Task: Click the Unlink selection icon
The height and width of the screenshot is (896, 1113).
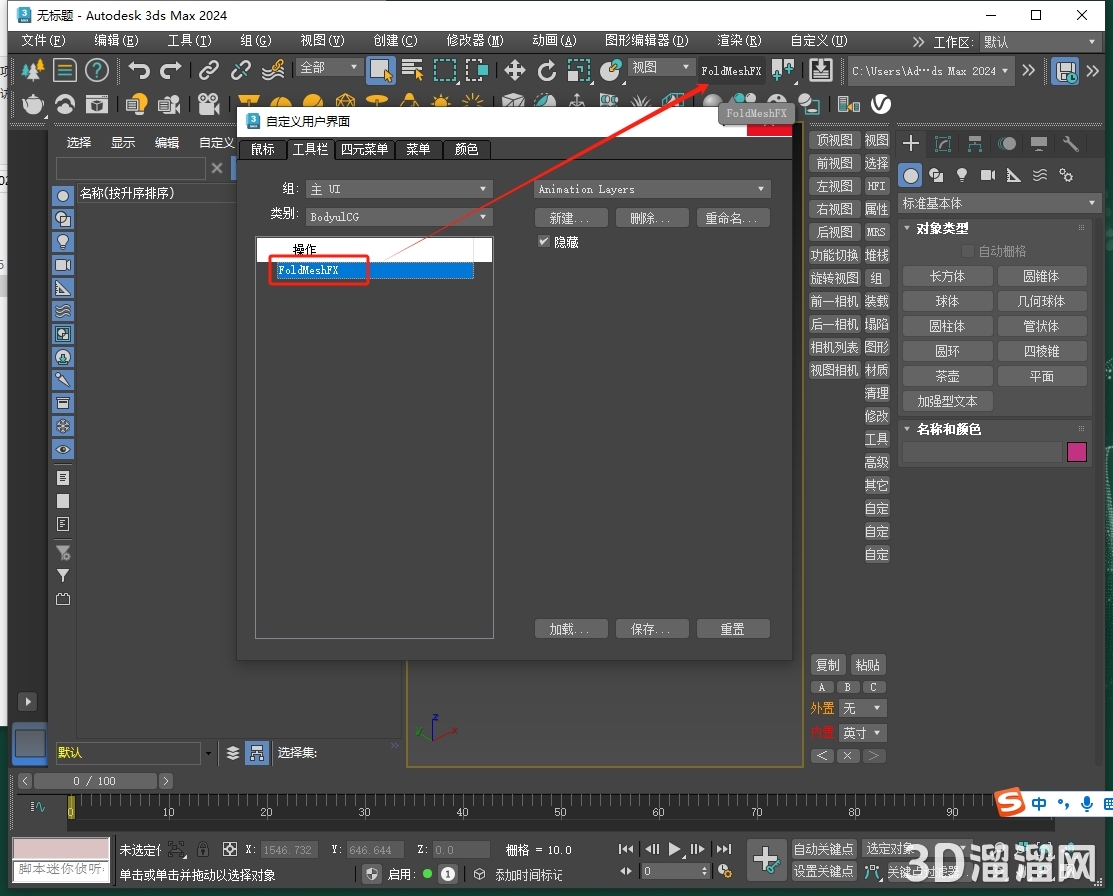Action: pyautogui.click(x=241, y=70)
